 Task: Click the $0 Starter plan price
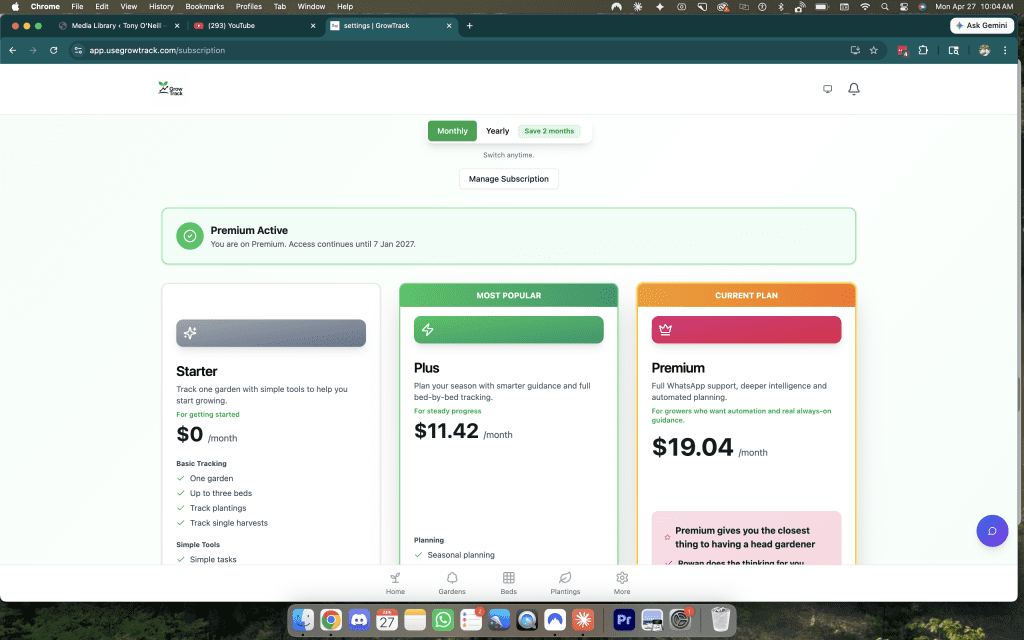(190, 434)
